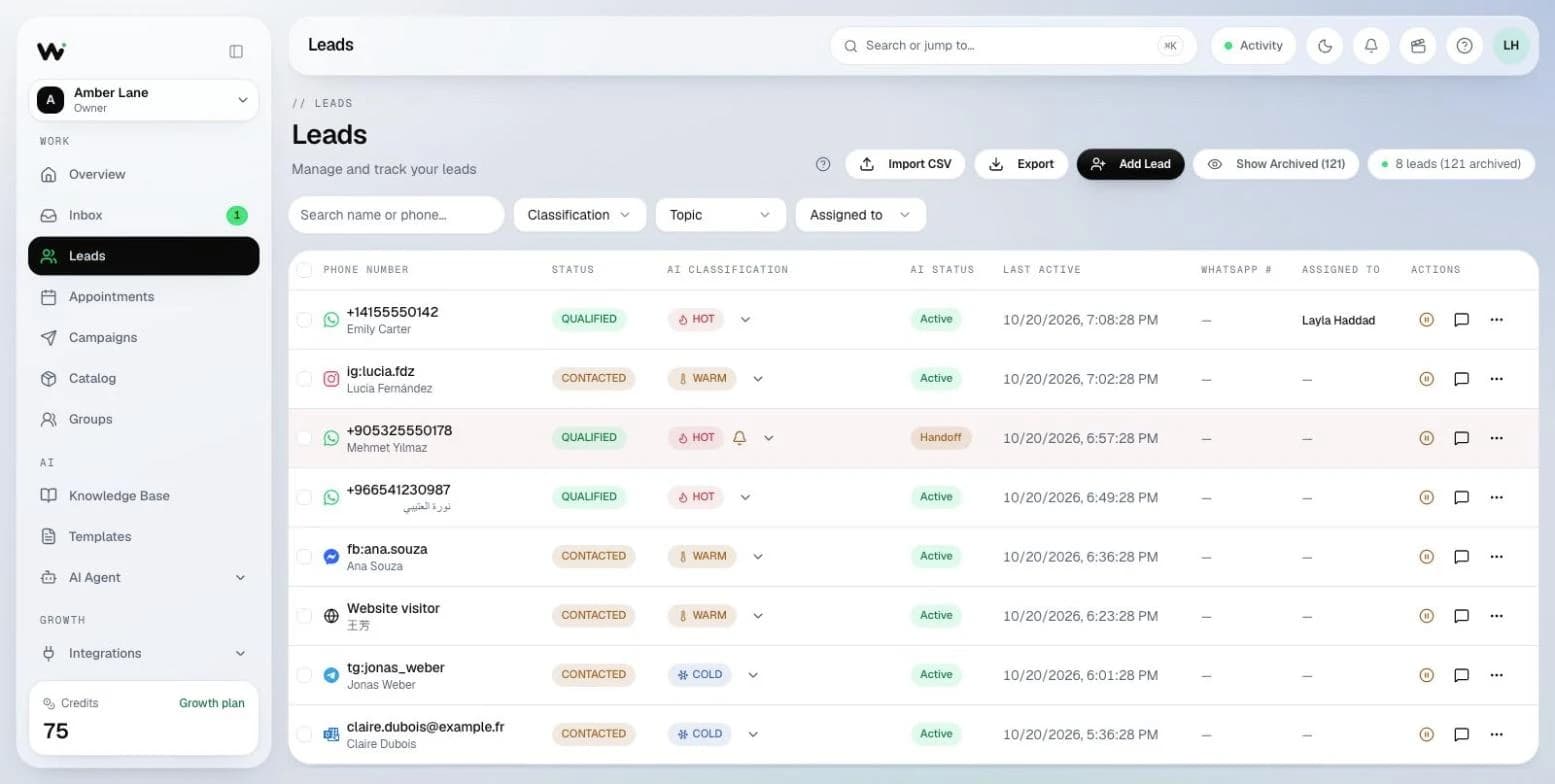Click the Export button
This screenshot has width=1555, height=784.
1021,164
